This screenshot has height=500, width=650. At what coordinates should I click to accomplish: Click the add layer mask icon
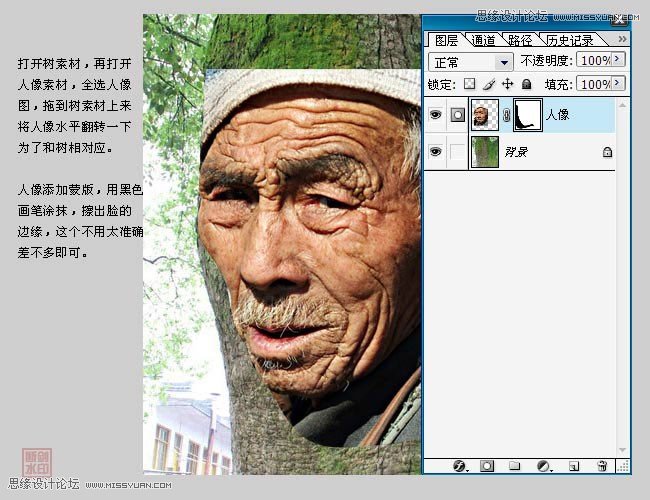[x=487, y=466]
